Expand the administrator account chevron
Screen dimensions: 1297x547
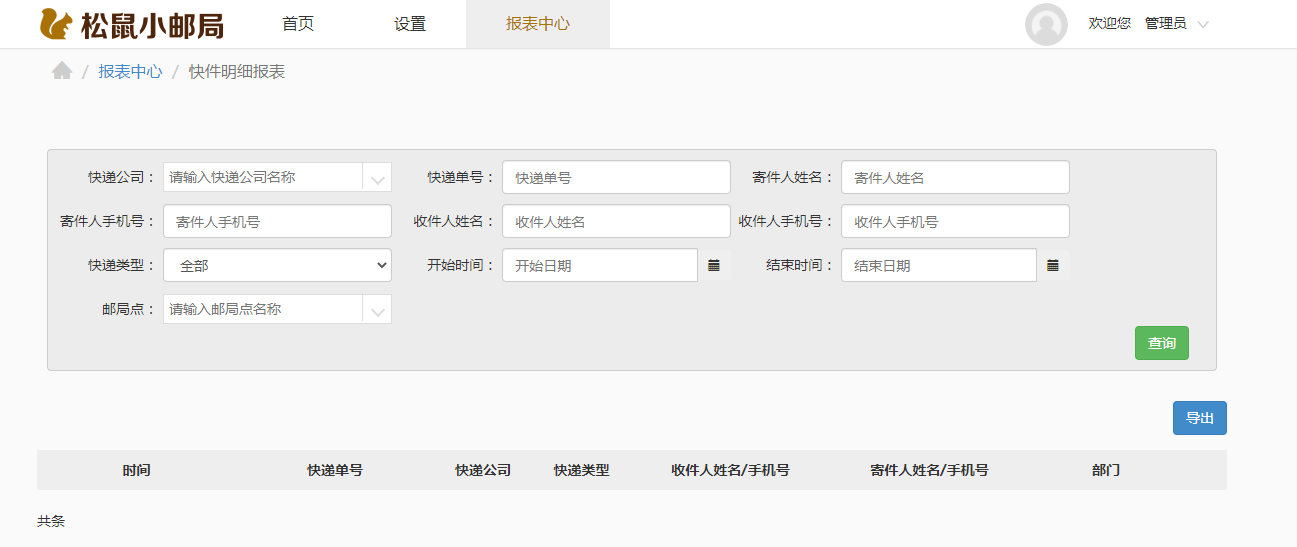coord(1203,24)
